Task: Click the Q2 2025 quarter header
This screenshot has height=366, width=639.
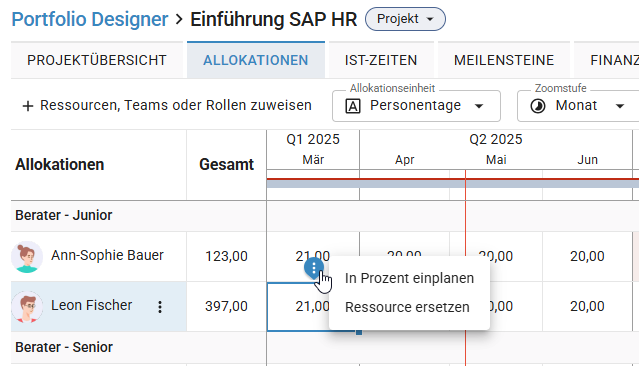Action: [x=496, y=139]
